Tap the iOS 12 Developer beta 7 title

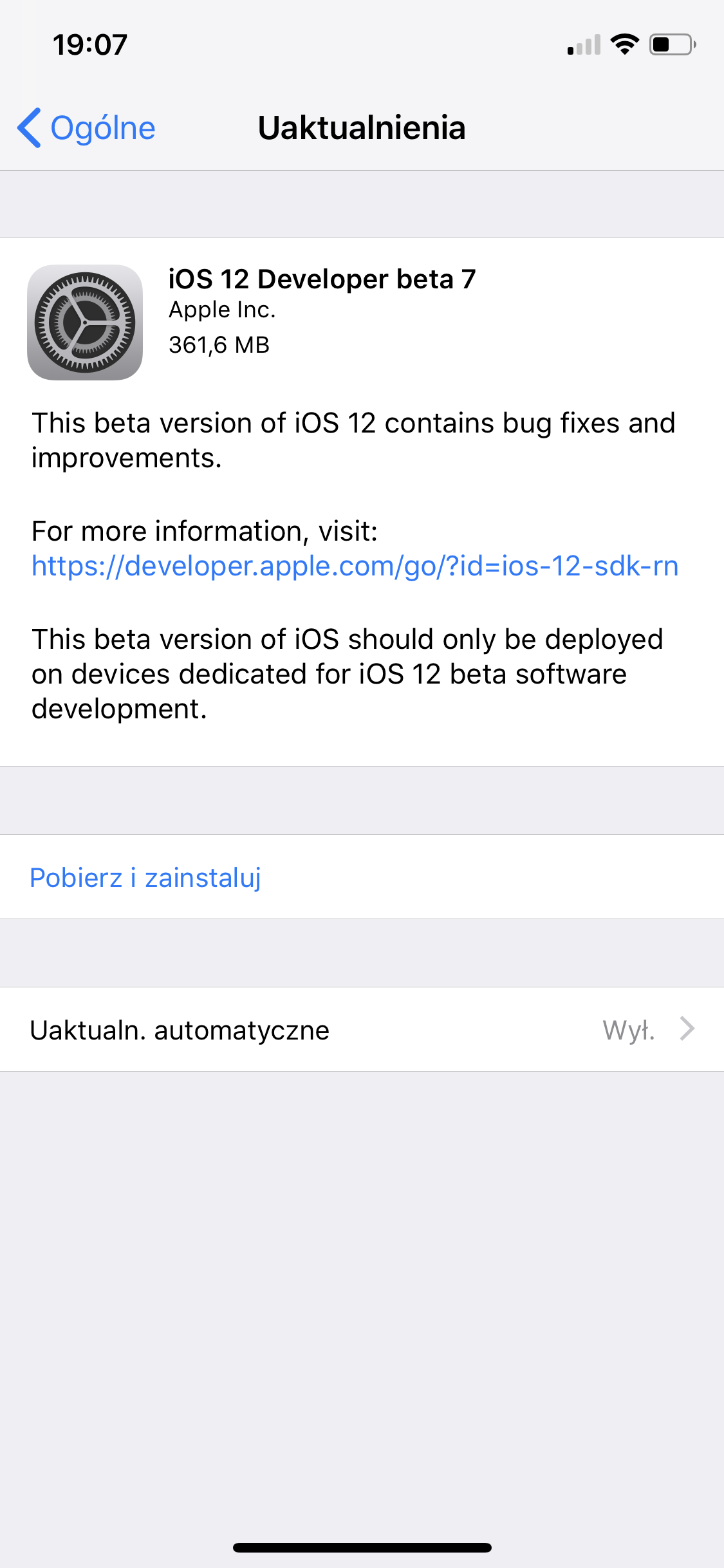pyautogui.click(x=322, y=279)
